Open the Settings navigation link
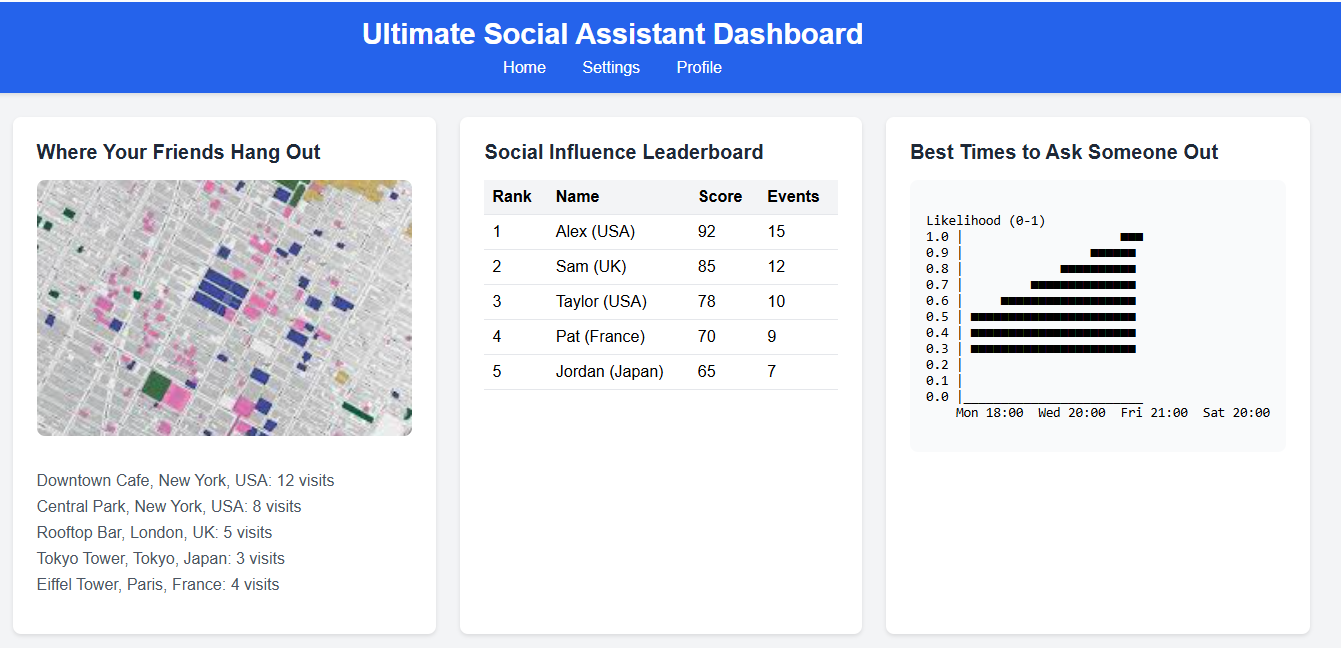 (x=611, y=68)
